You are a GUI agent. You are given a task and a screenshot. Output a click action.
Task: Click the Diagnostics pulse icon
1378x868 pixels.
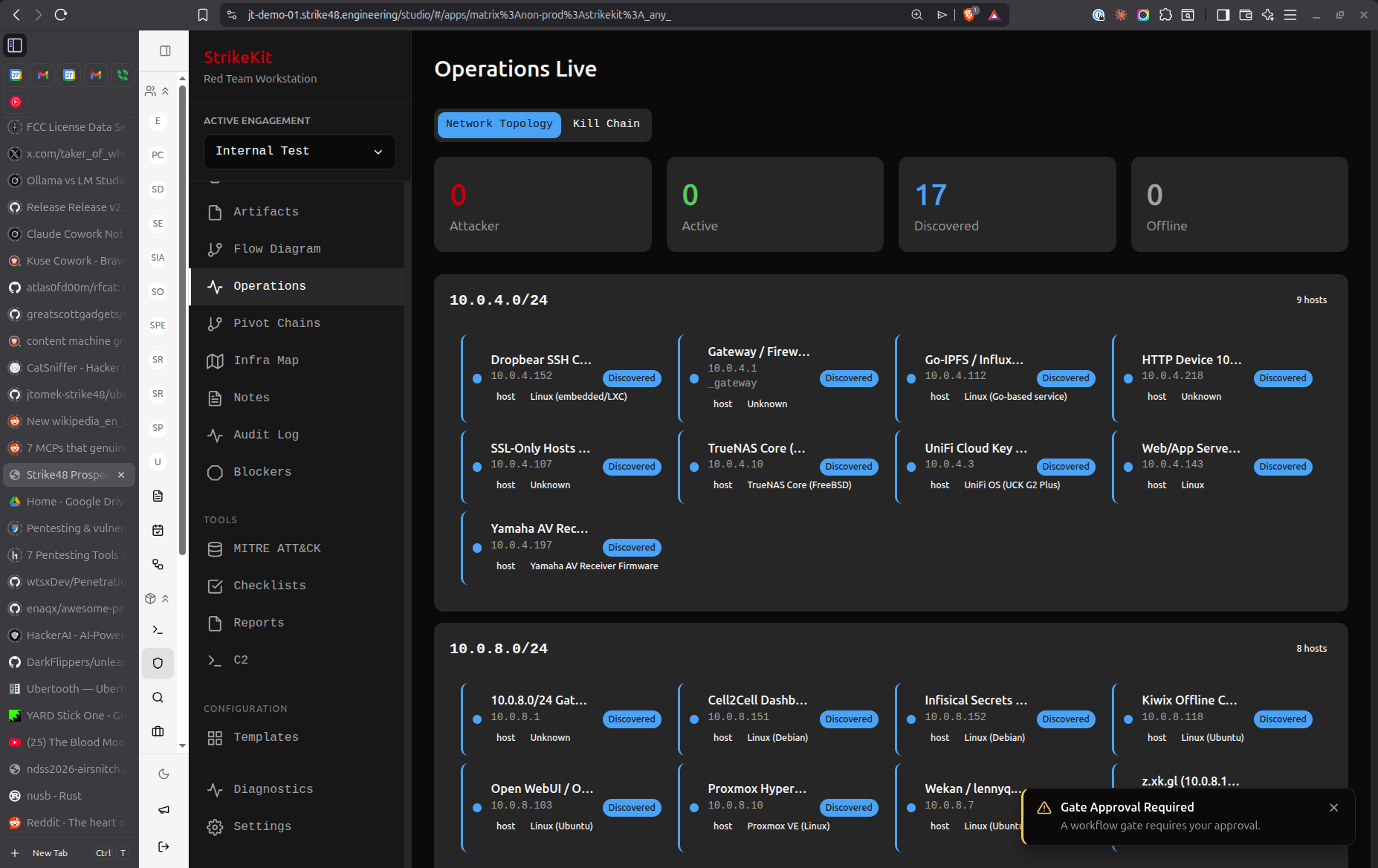coord(215,790)
